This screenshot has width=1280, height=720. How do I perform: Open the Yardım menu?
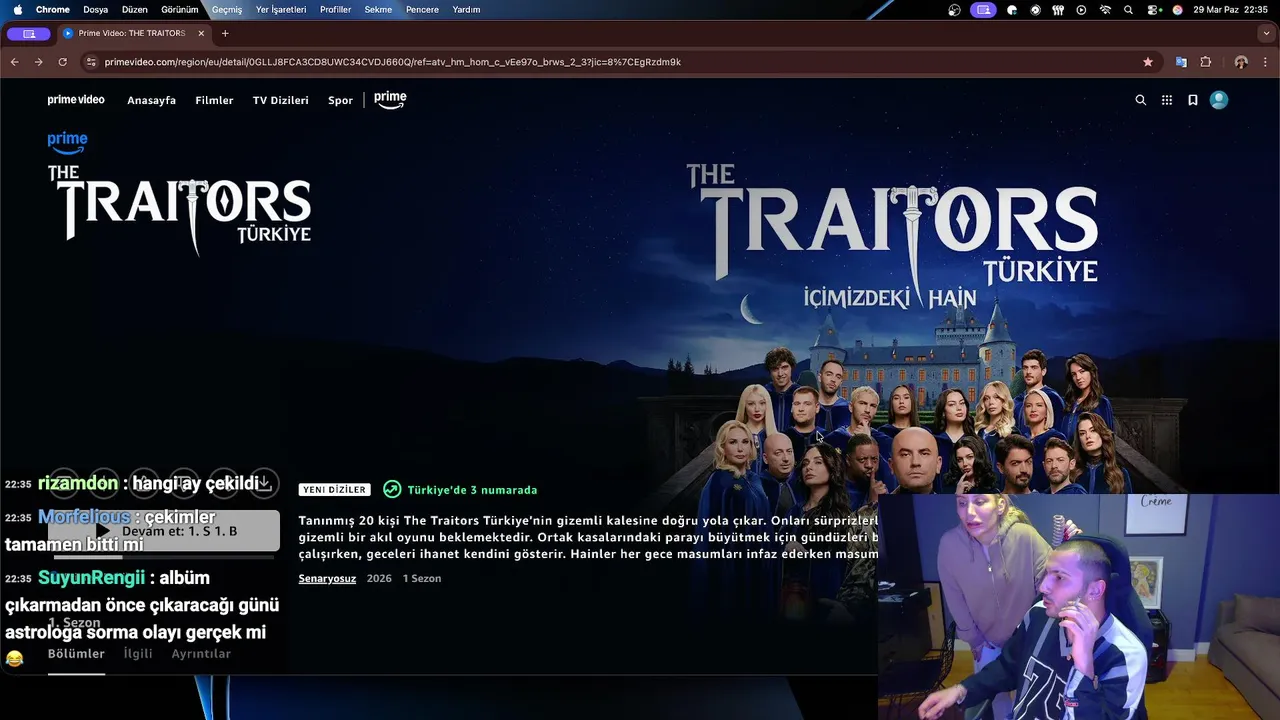[x=466, y=10]
